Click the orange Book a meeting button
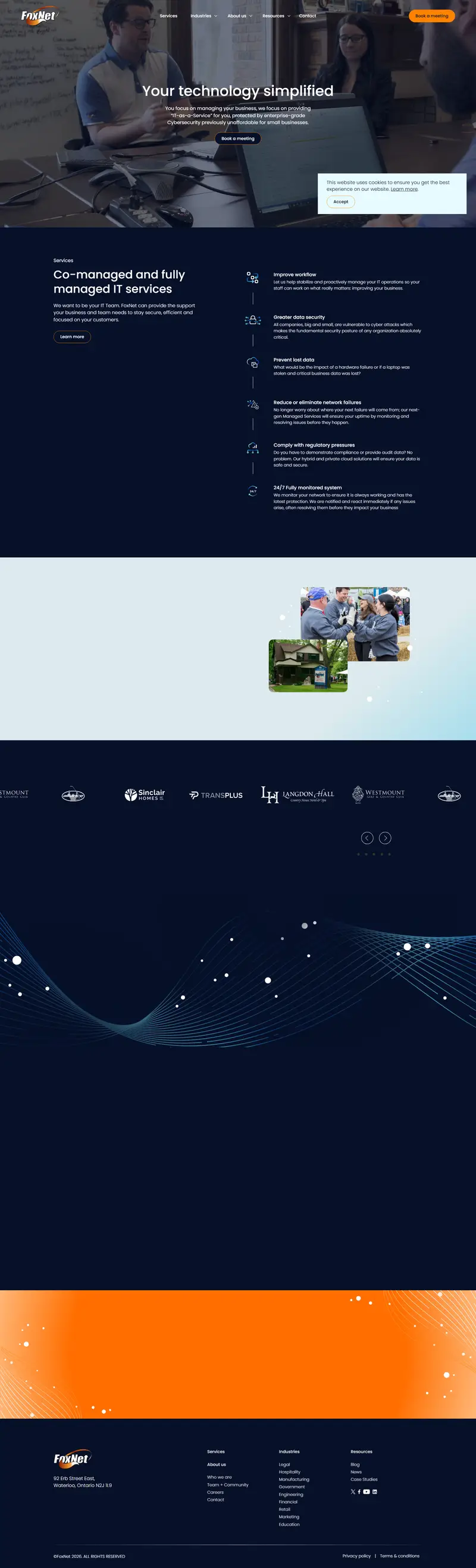The height and width of the screenshot is (1568, 476). coord(431,16)
